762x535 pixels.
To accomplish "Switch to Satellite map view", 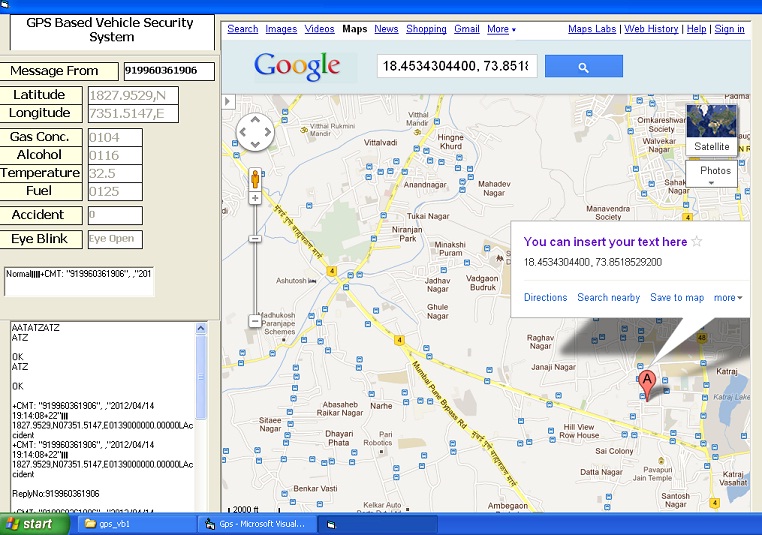I will coord(712,129).
